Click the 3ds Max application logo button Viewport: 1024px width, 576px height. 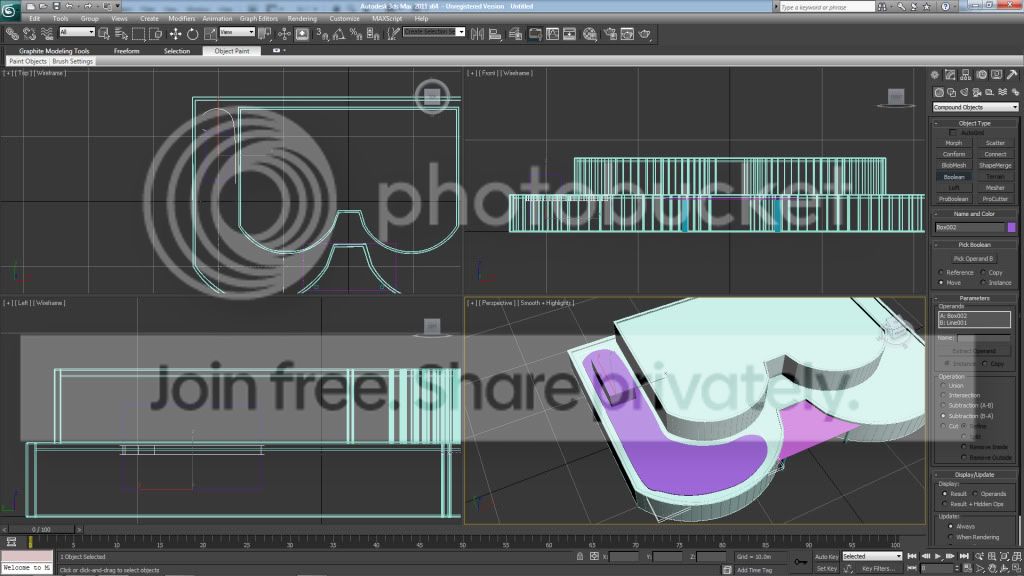point(9,9)
